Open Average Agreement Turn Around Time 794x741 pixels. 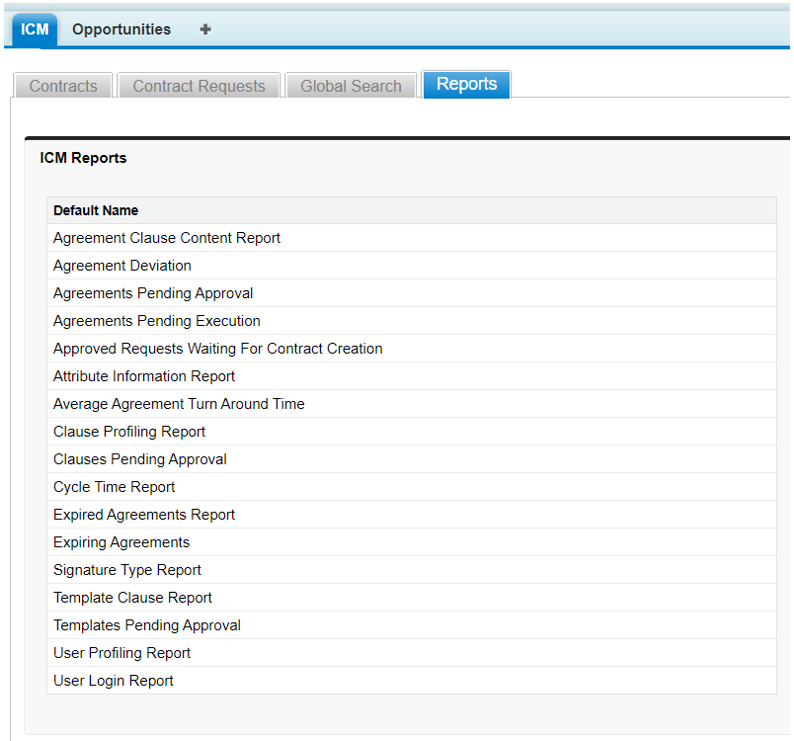[179, 404]
